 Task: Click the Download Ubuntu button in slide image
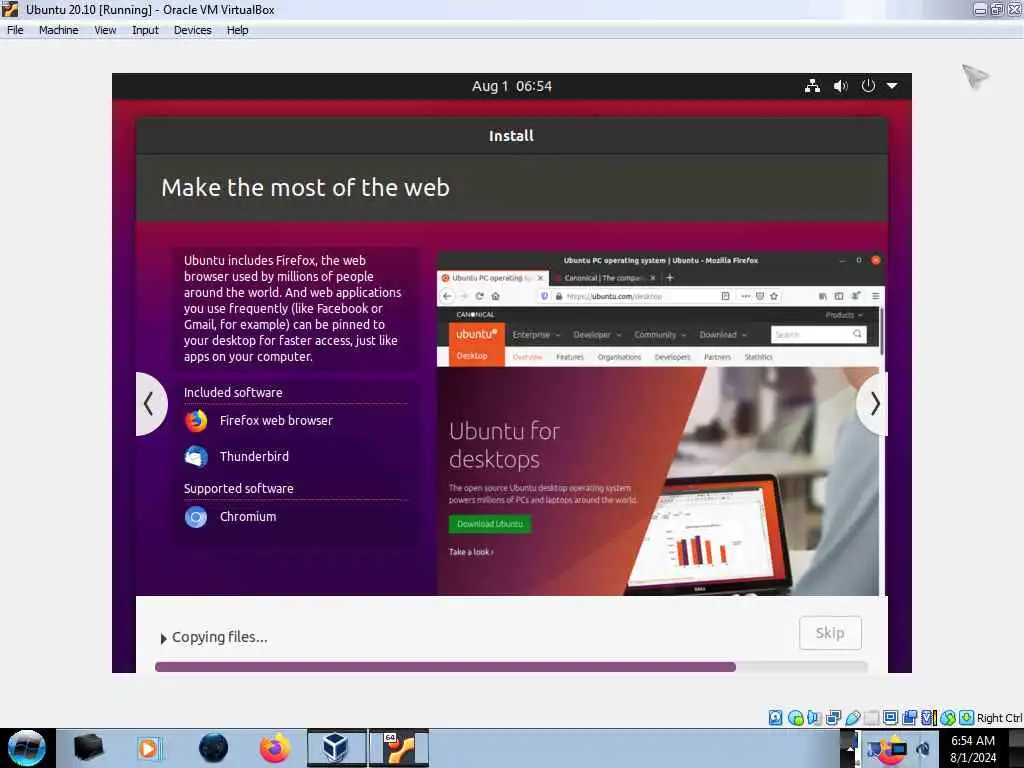[x=490, y=524]
